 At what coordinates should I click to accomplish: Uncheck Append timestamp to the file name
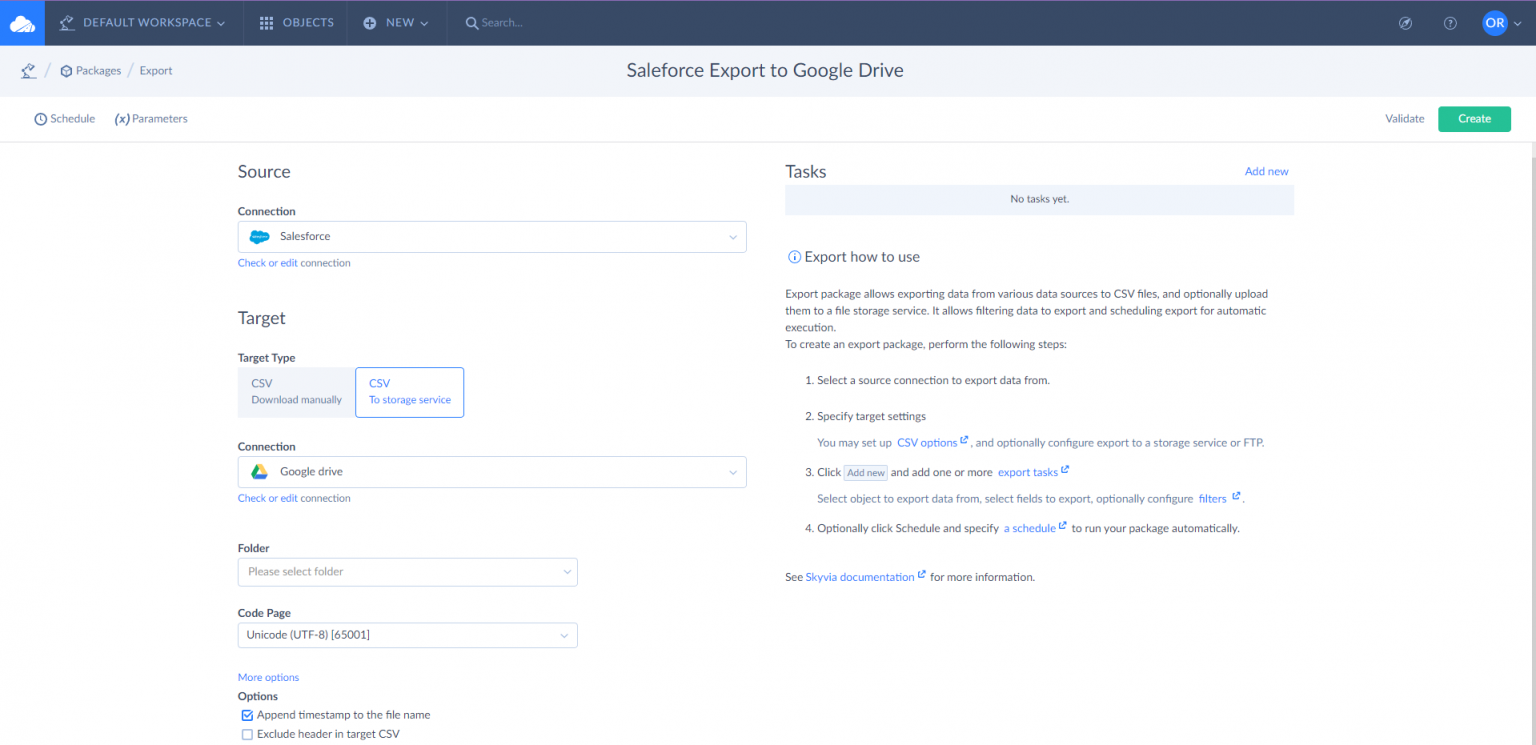(x=247, y=715)
